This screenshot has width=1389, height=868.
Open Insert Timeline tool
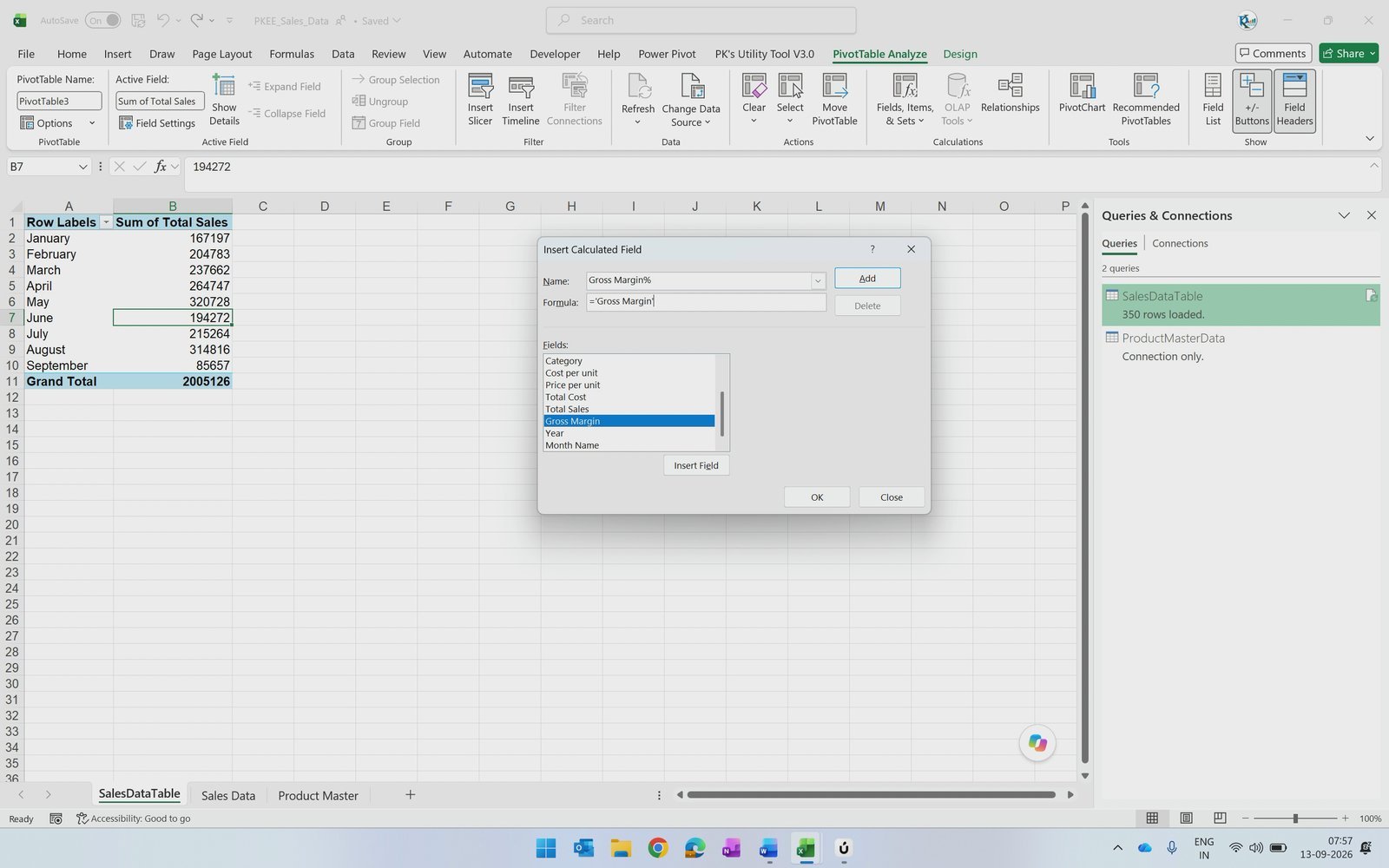(x=520, y=100)
